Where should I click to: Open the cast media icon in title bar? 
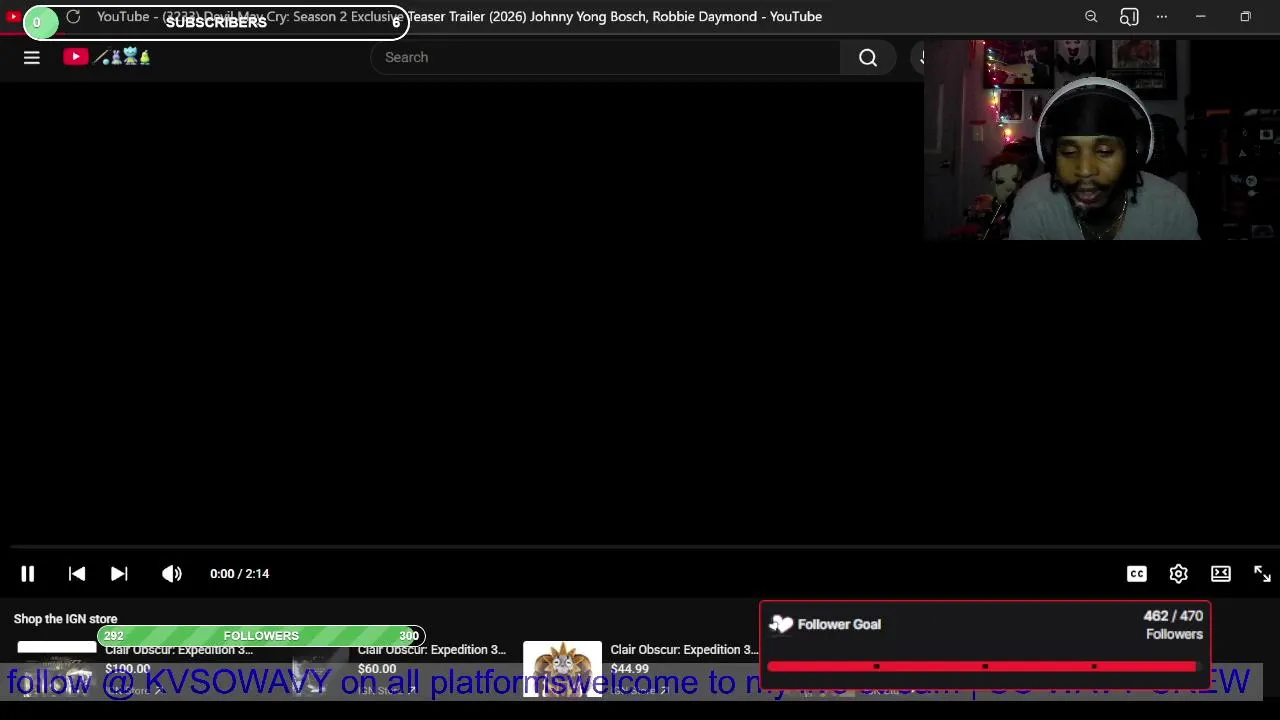[x=1129, y=17]
